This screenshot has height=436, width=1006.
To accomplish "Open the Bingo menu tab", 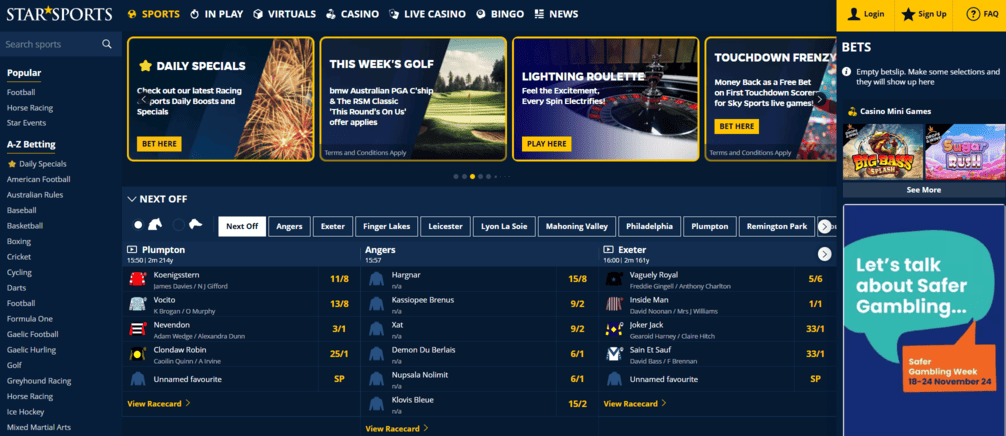I will pyautogui.click(x=500, y=14).
